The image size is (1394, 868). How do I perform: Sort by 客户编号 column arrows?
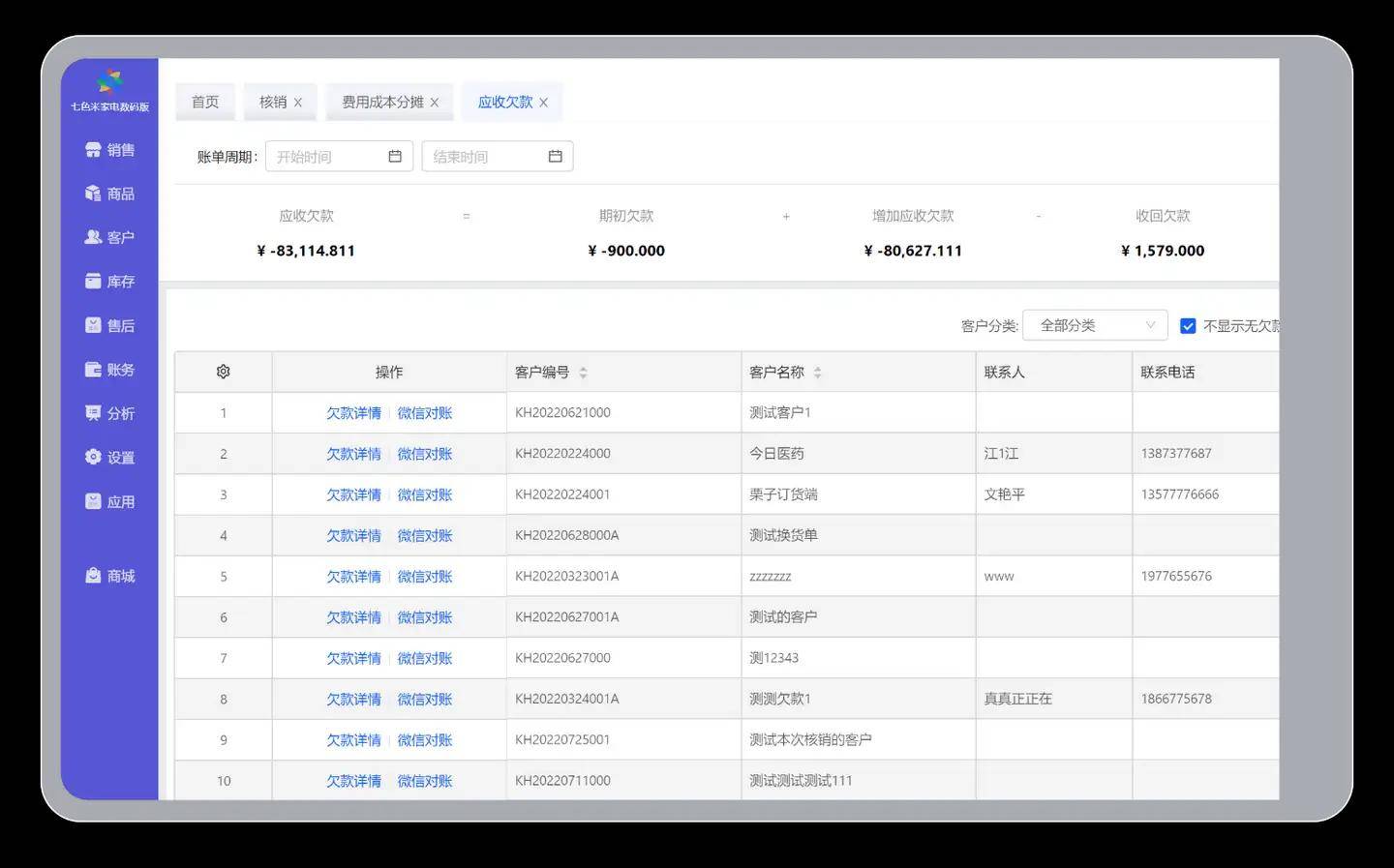(583, 373)
